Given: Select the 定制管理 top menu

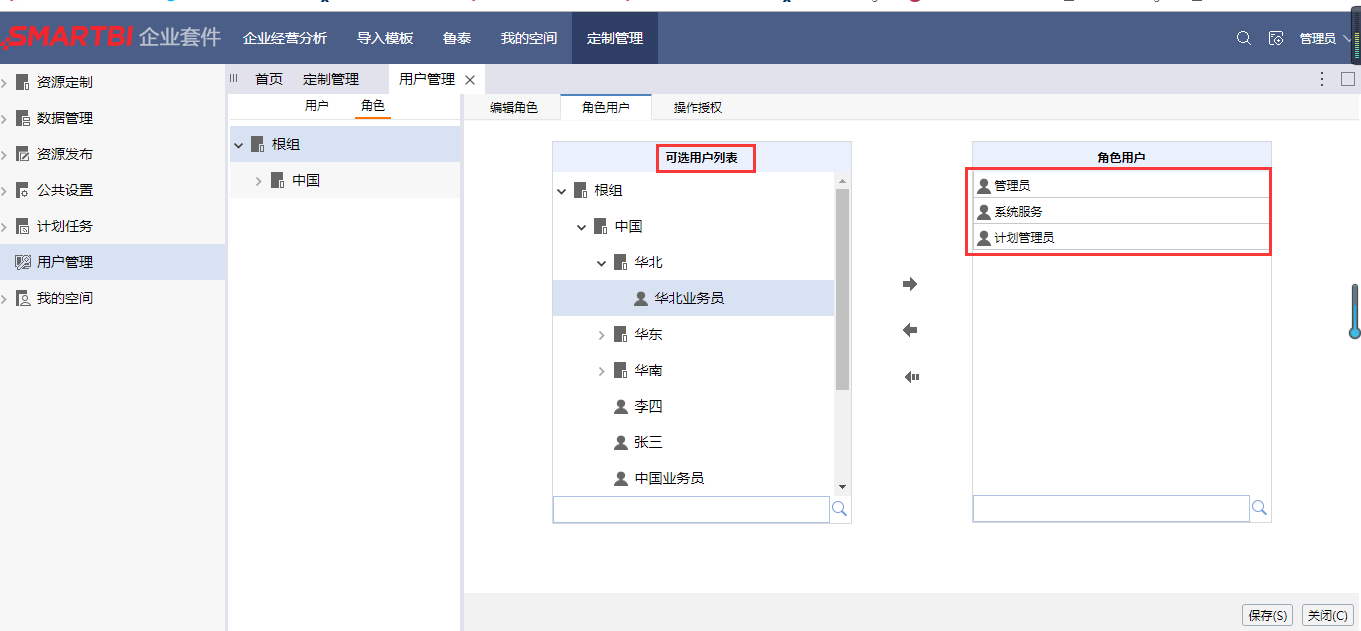Looking at the screenshot, I should click(615, 38).
